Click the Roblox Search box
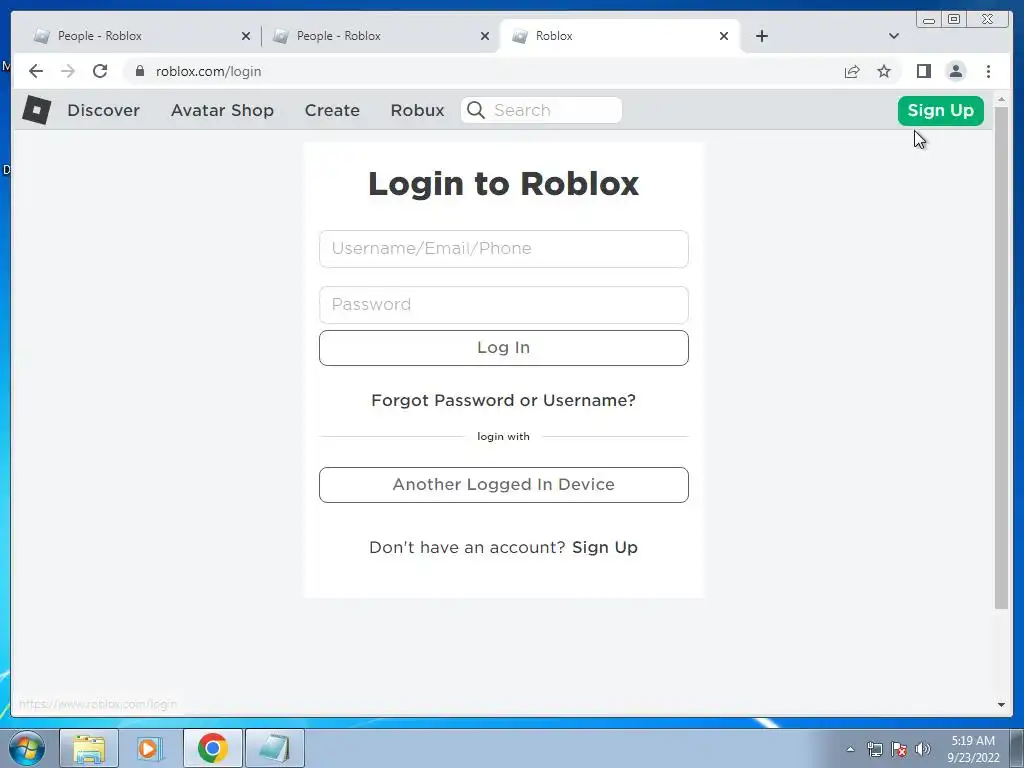This screenshot has height=768, width=1024. pyautogui.click(x=541, y=110)
